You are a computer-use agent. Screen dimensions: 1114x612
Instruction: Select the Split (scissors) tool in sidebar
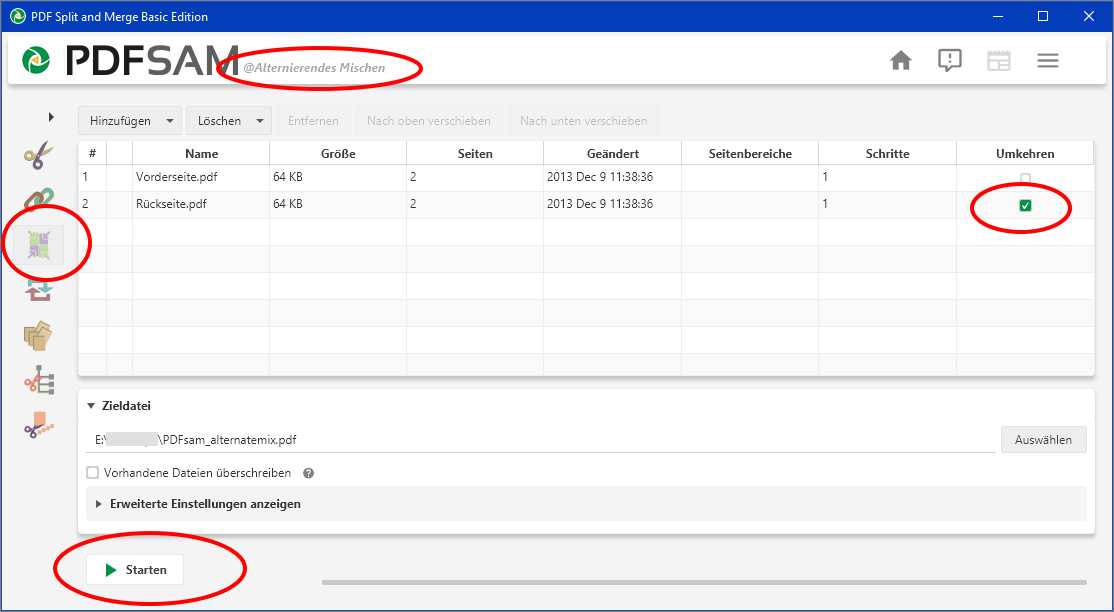pyautogui.click(x=38, y=154)
